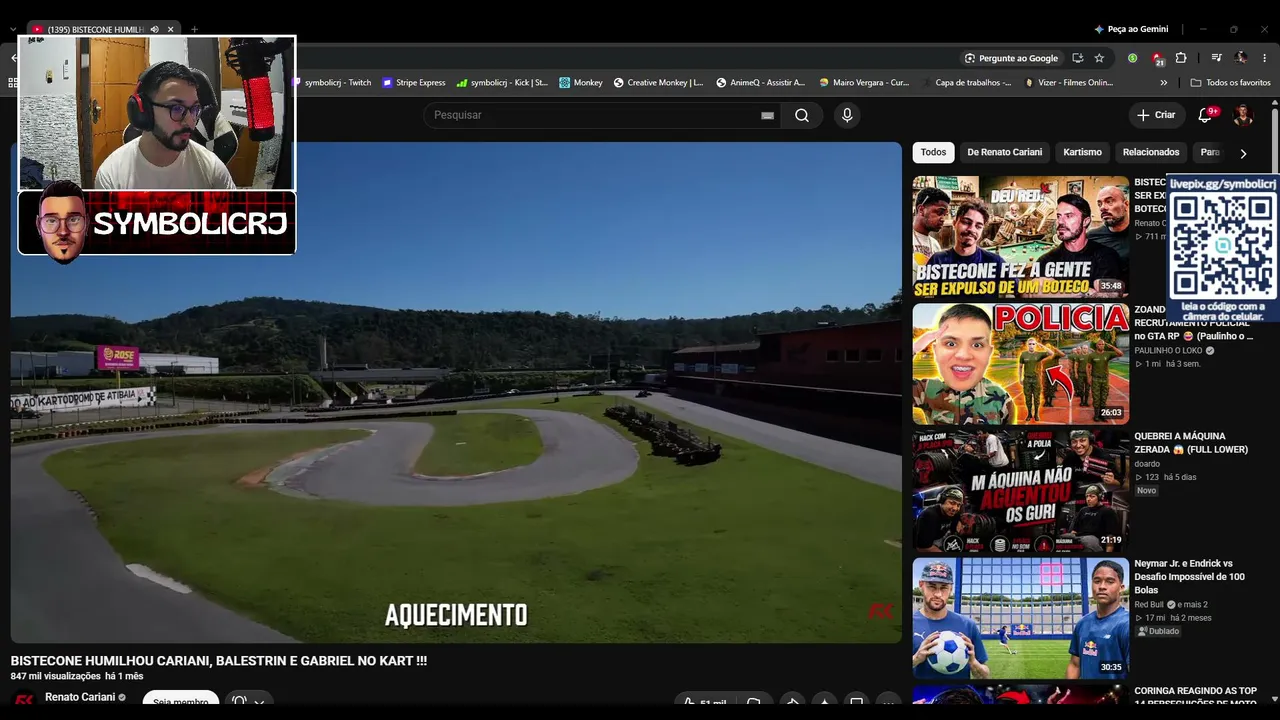Screen dimensions: 1280x720
Task: Click the kart track video player
Action: [456, 392]
